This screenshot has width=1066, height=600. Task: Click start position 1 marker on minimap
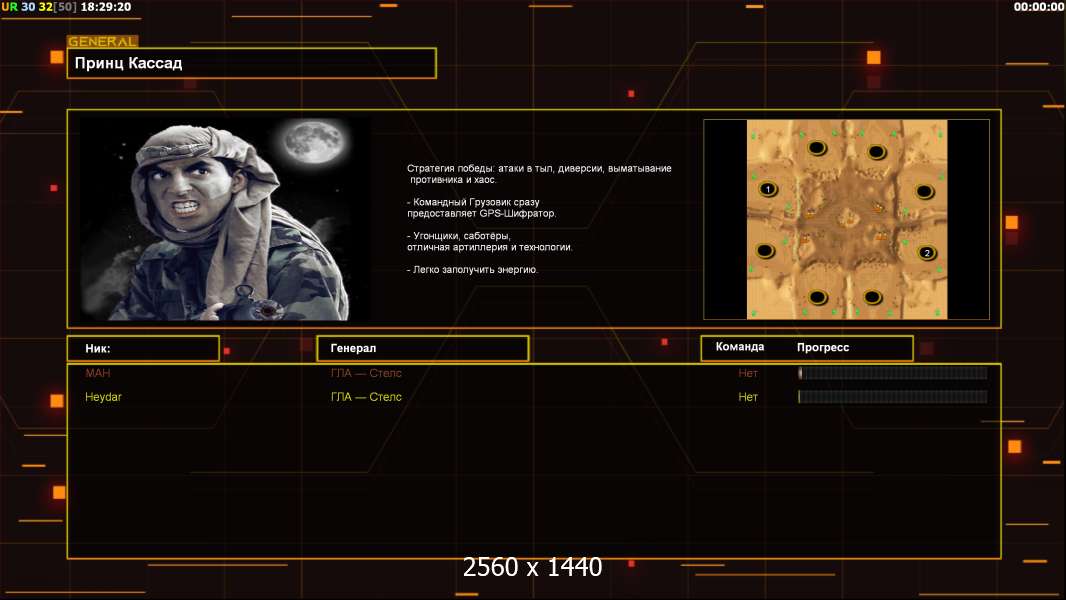point(768,189)
